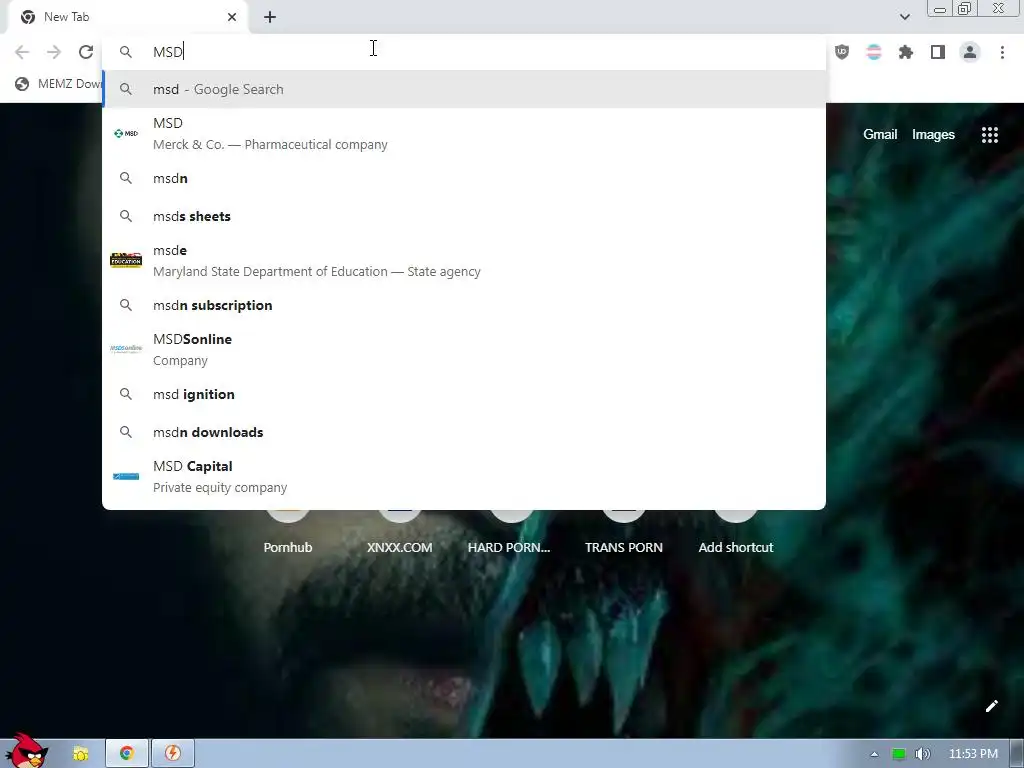This screenshot has height=768, width=1024.
Task: Select MSD Merck & Co. suggestion
Action: 464,133
